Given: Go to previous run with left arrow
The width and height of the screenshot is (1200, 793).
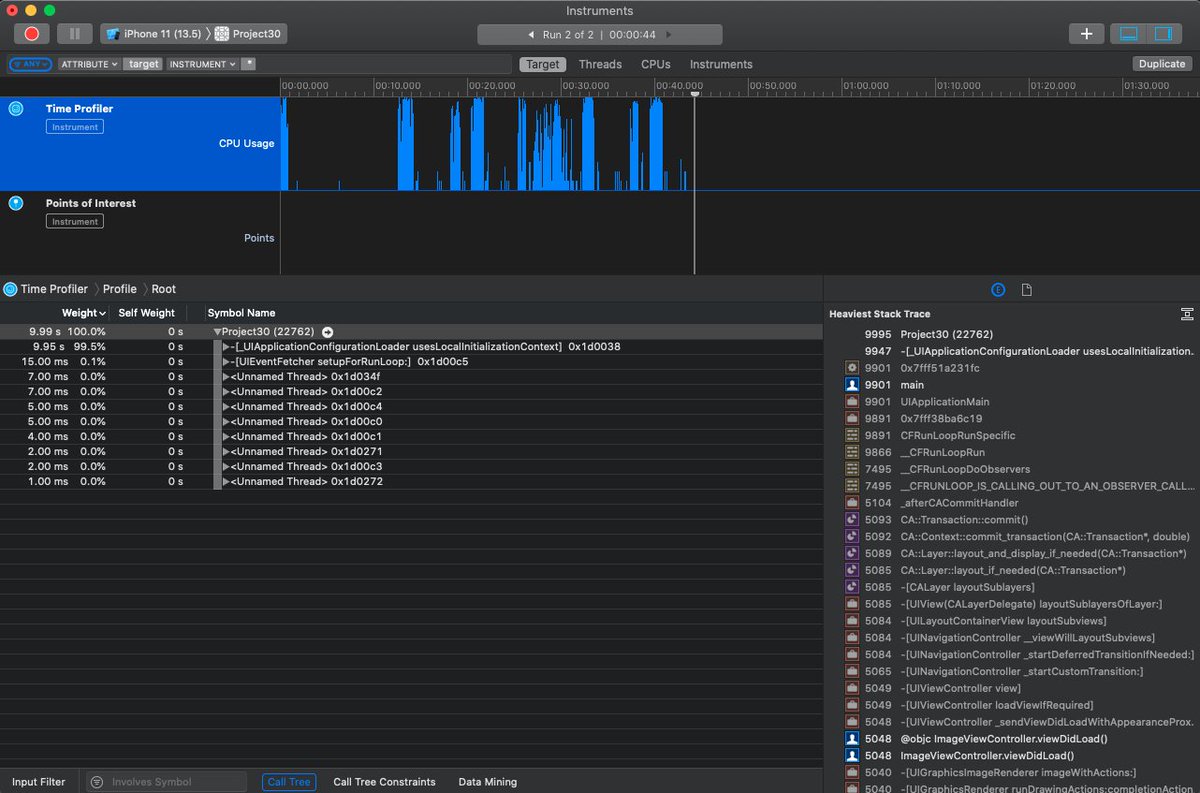Looking at the screenshot, I should click(x=531, y=35).
